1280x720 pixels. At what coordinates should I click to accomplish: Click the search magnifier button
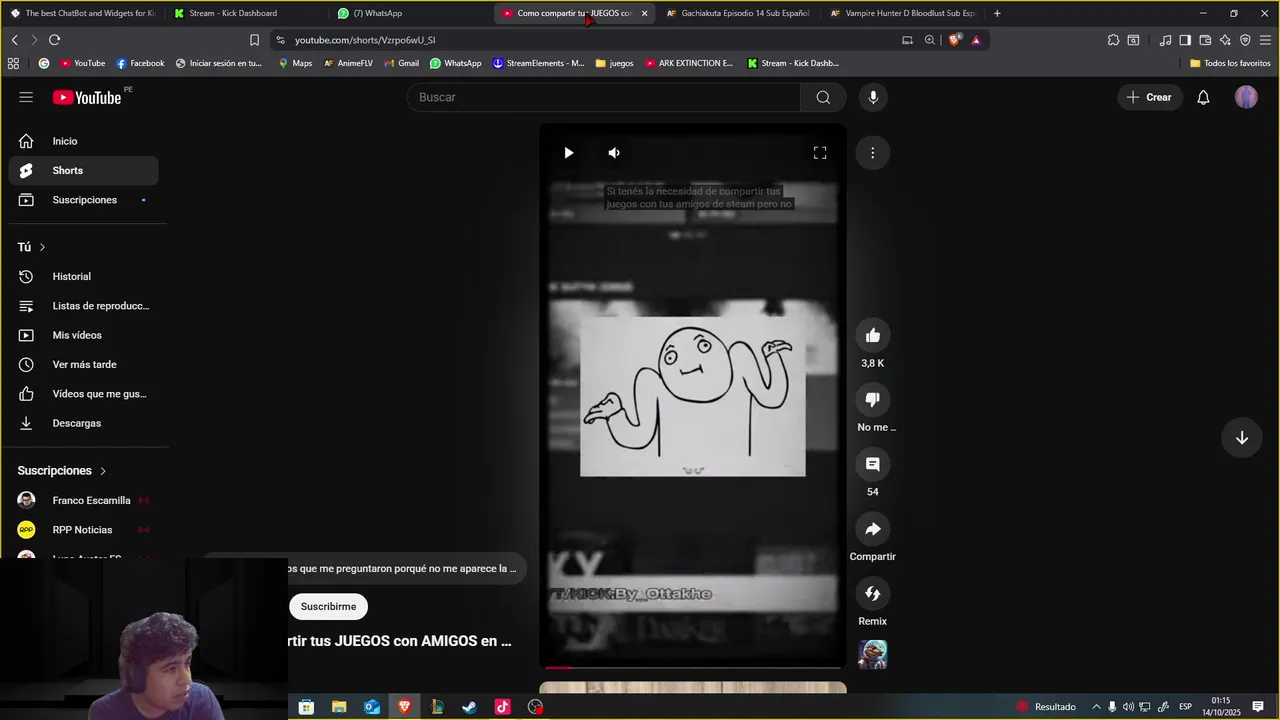point(823,97)
